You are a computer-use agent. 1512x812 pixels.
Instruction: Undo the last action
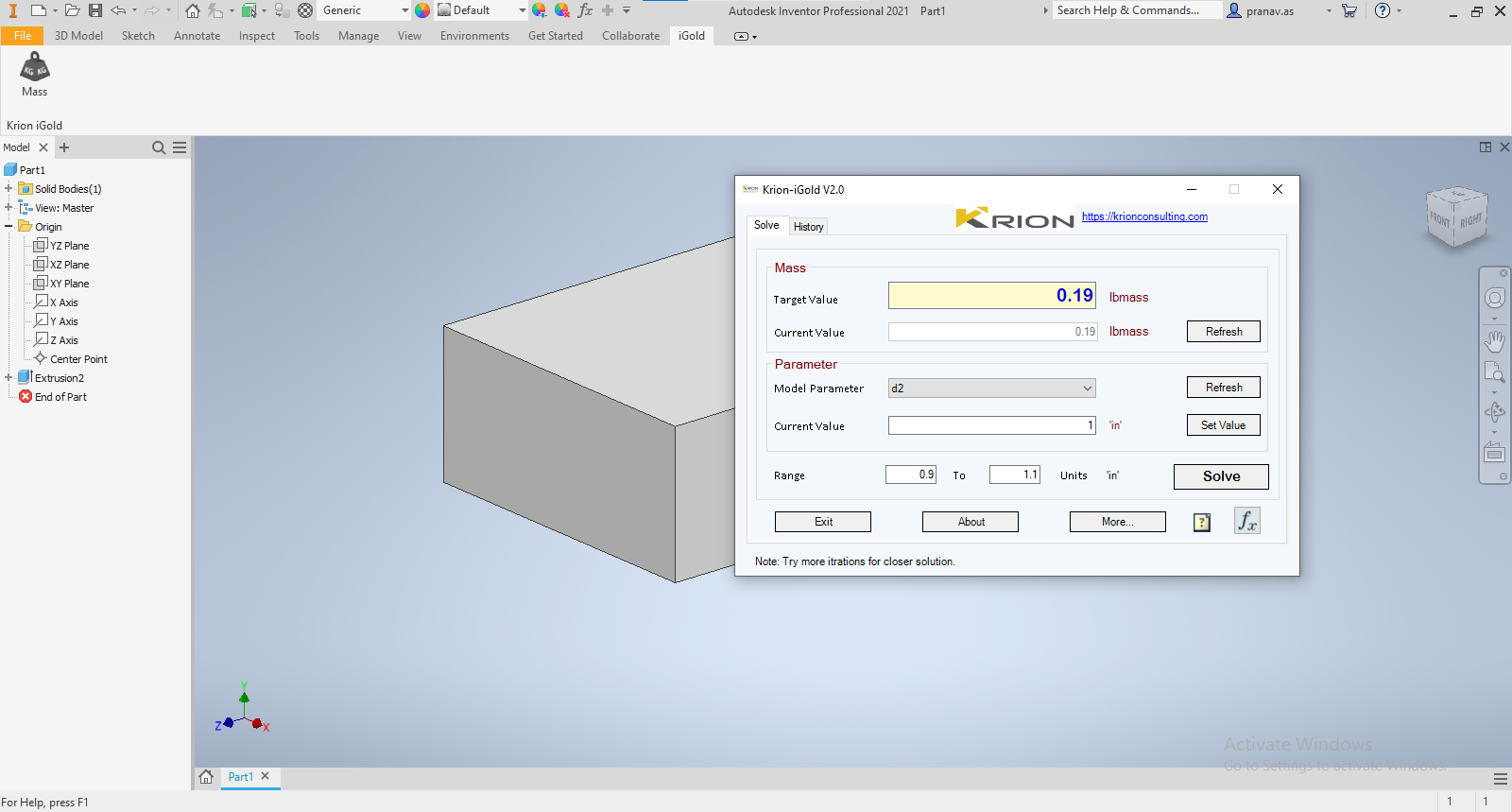pos(118,10)
